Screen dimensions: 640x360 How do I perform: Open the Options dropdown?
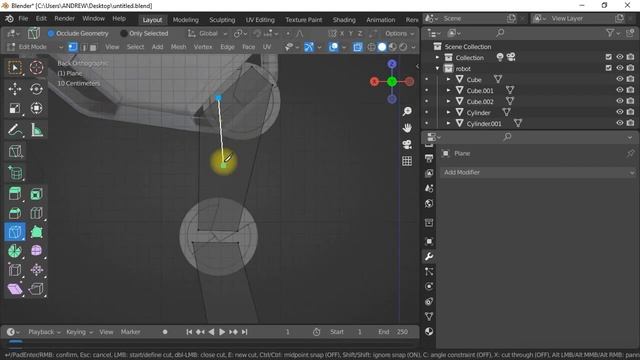click(x=399, y=33)
